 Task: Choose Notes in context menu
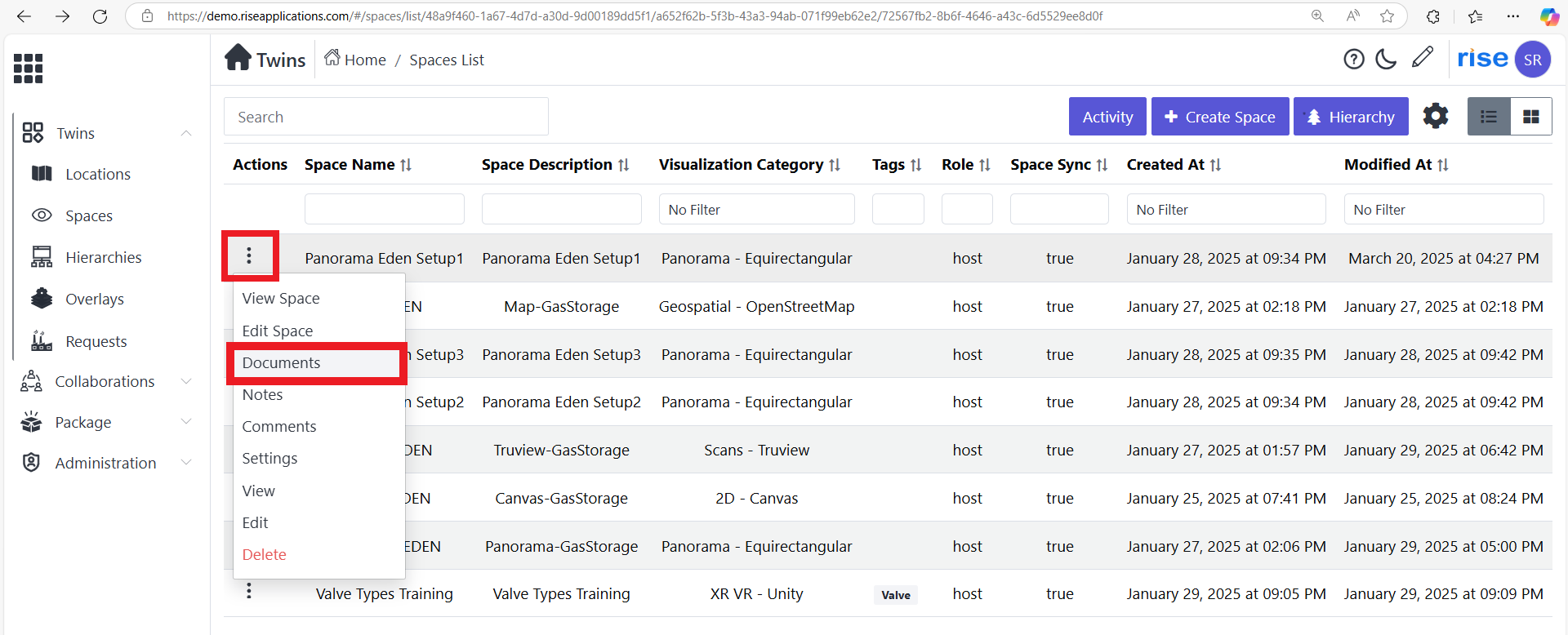(262, 394)
